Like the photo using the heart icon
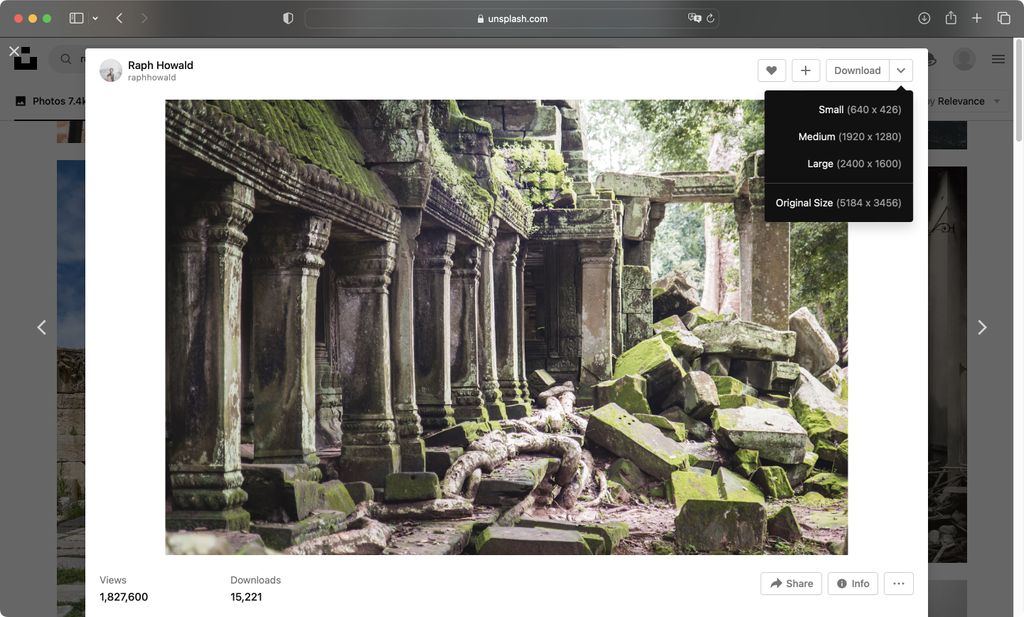1024x617 pixels. (771, 70)
